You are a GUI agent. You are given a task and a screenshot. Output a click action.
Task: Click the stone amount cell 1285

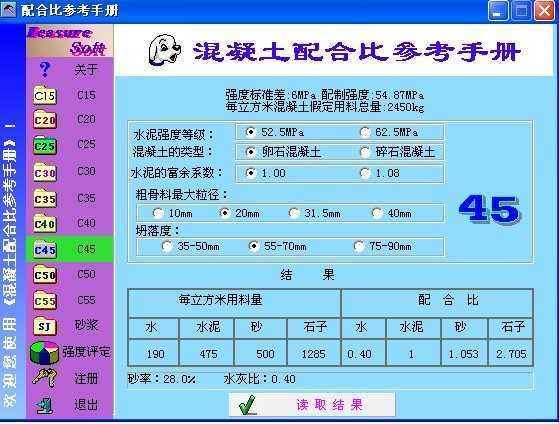point(313,354)
